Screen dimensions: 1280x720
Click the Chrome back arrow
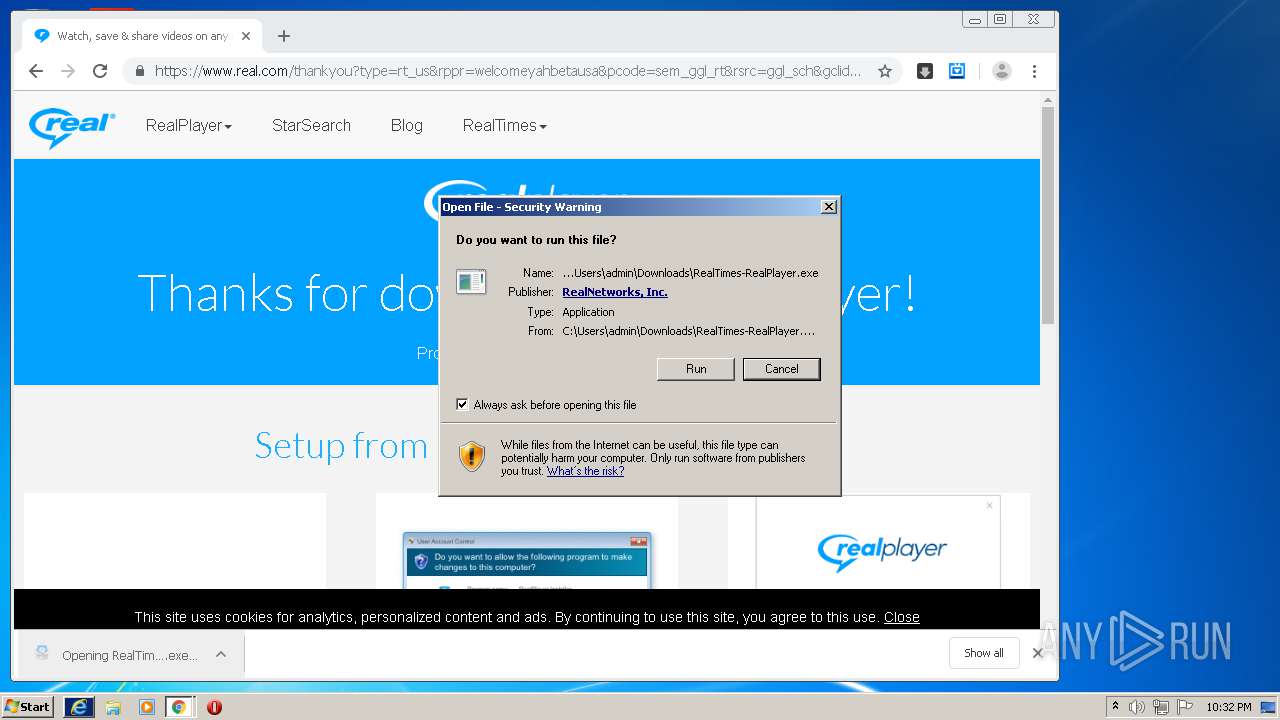click(36, 71)
